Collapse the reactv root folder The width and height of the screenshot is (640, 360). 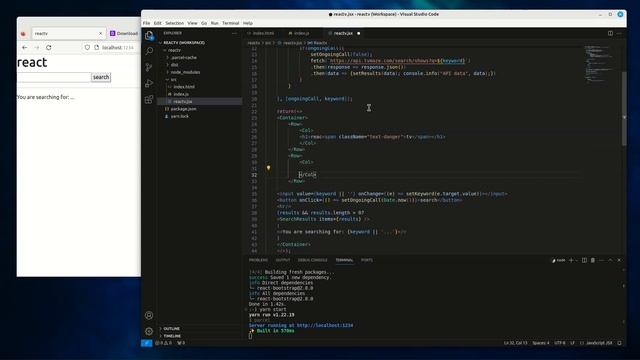point(174,50)
